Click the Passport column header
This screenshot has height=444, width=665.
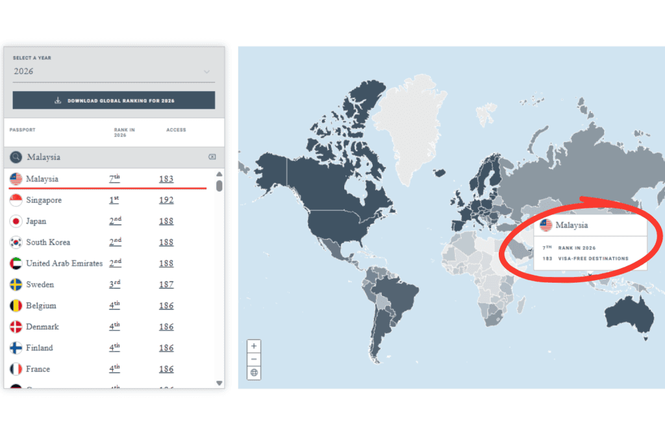tap(22, 130)
